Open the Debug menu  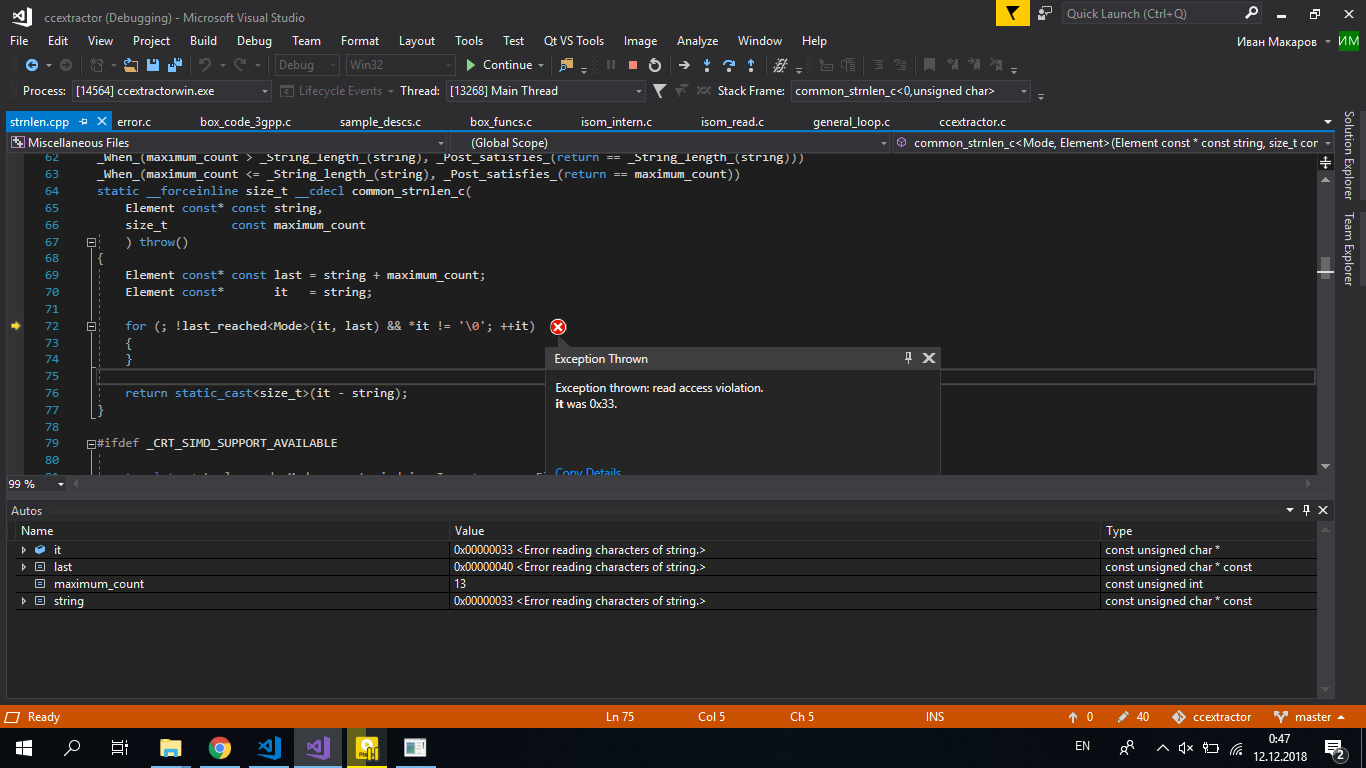pos(254,41)
